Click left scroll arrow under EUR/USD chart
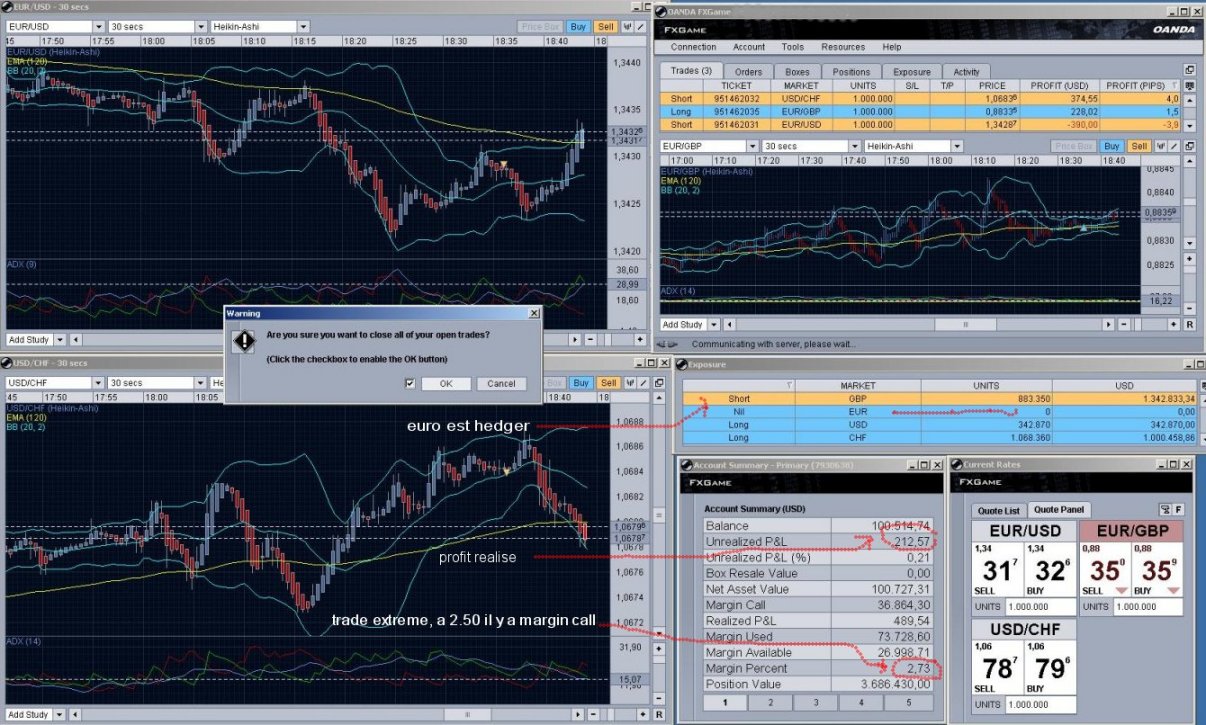Viewport: 1206px width, 725px height. coord(75,340)
